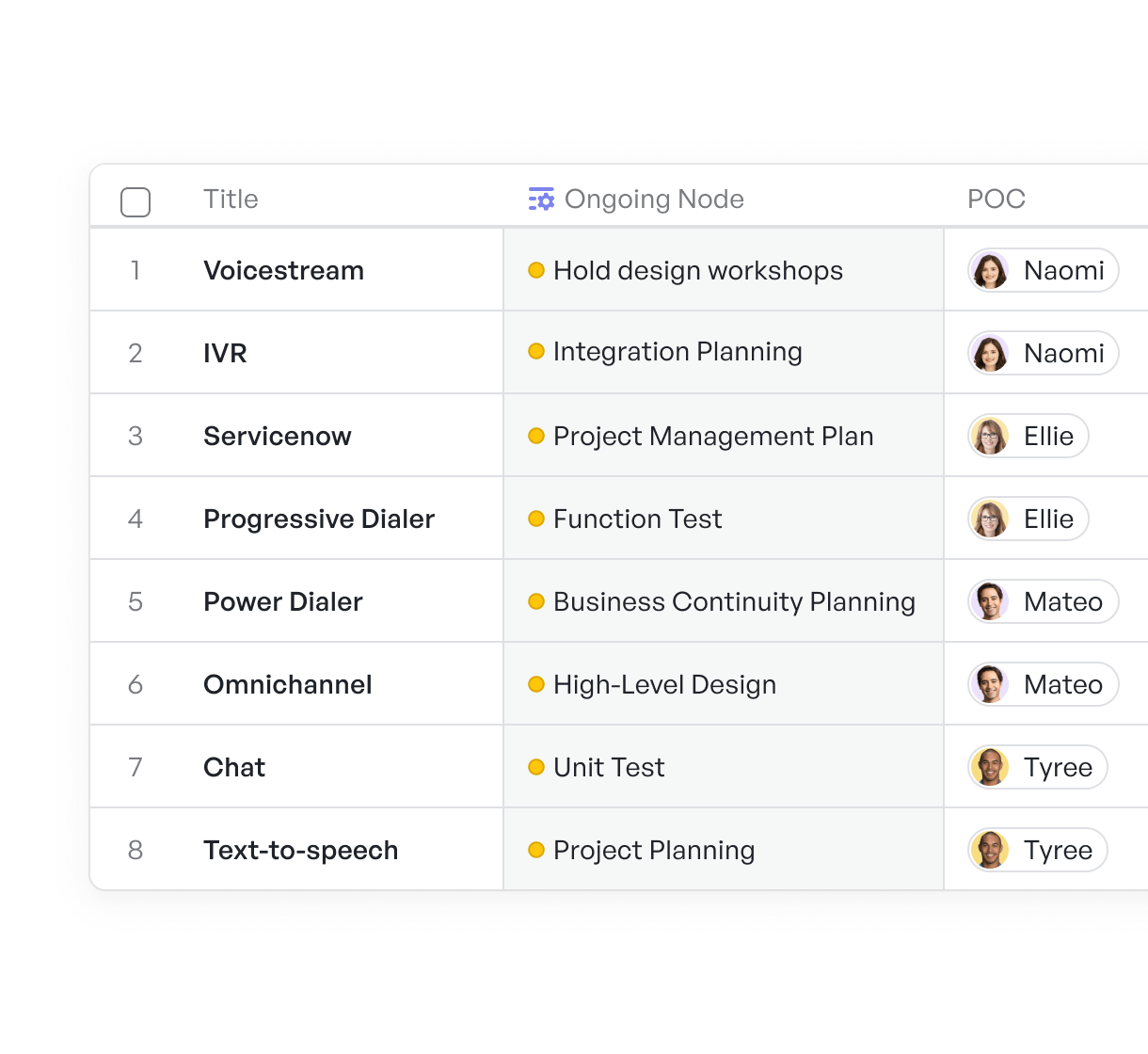
Task: Click the High-Level Design node cell
Action: click(x=724, y=684)
